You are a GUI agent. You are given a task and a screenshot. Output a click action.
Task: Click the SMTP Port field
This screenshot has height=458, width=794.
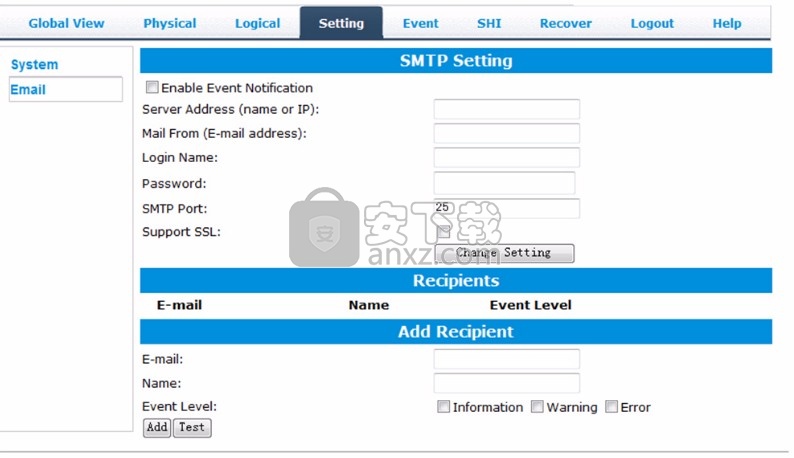[x=506, y=208]
